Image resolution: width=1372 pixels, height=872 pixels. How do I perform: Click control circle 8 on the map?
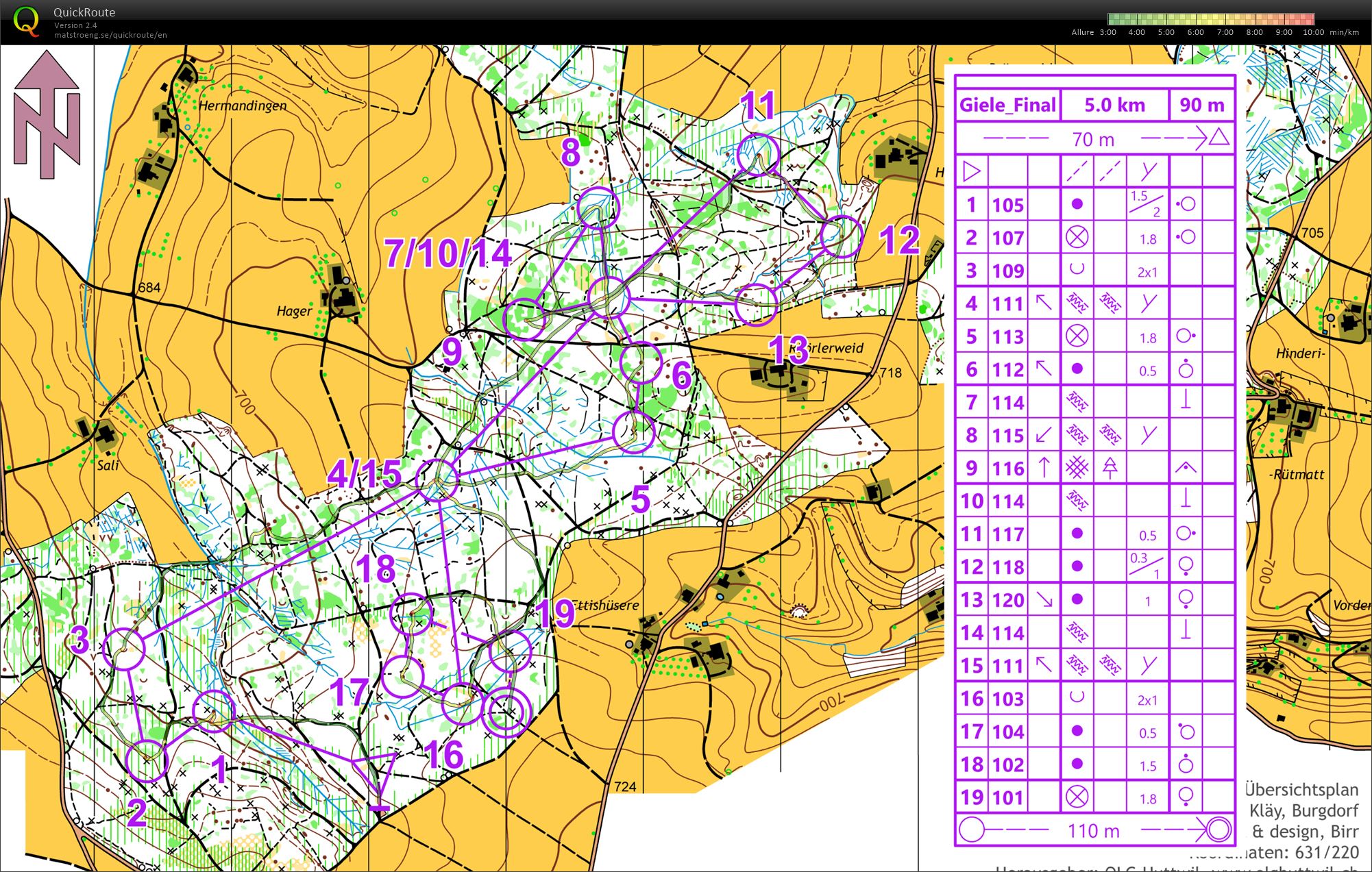coord(598,207)
